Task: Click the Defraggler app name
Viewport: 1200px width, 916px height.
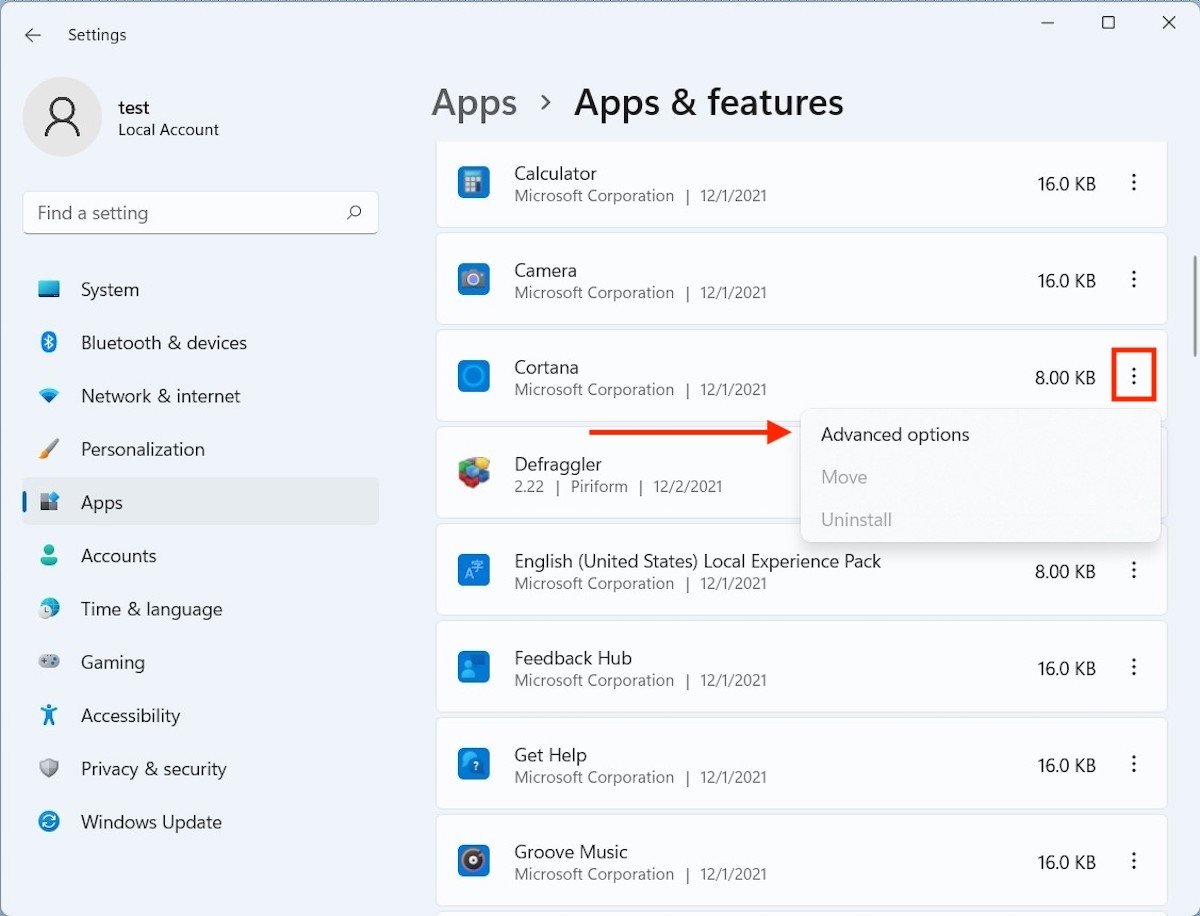Action: (x=558, y=465)
